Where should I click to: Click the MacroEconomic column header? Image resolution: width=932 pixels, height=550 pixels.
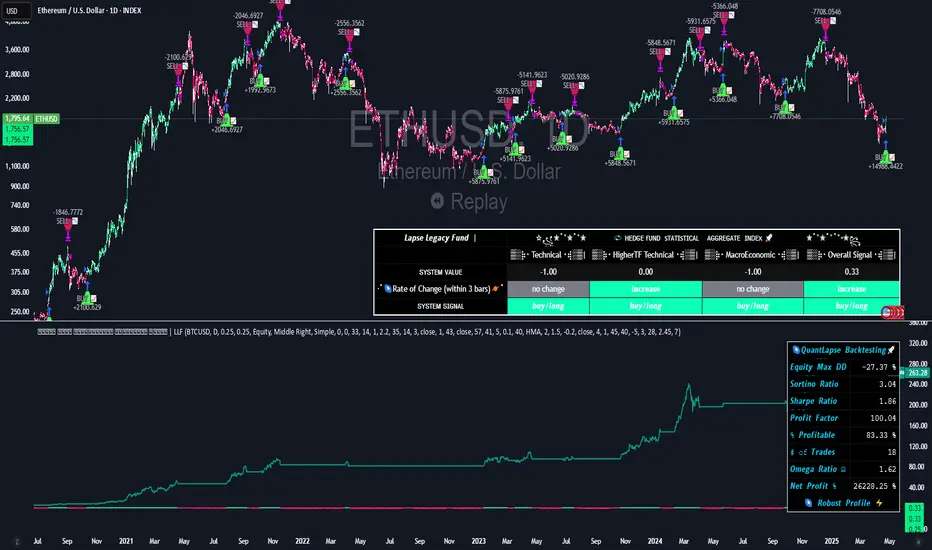752,254
